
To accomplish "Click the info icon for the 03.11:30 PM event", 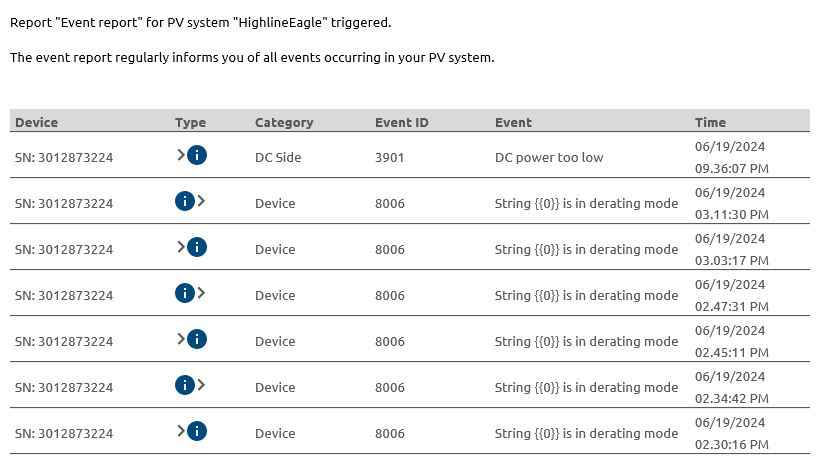I will pos(185,201).
